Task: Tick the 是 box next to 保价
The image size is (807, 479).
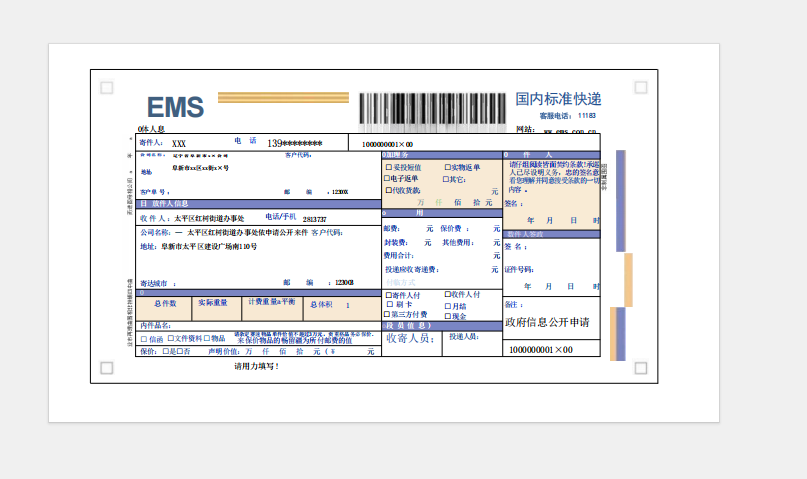Action: click(x=166, y=351)
